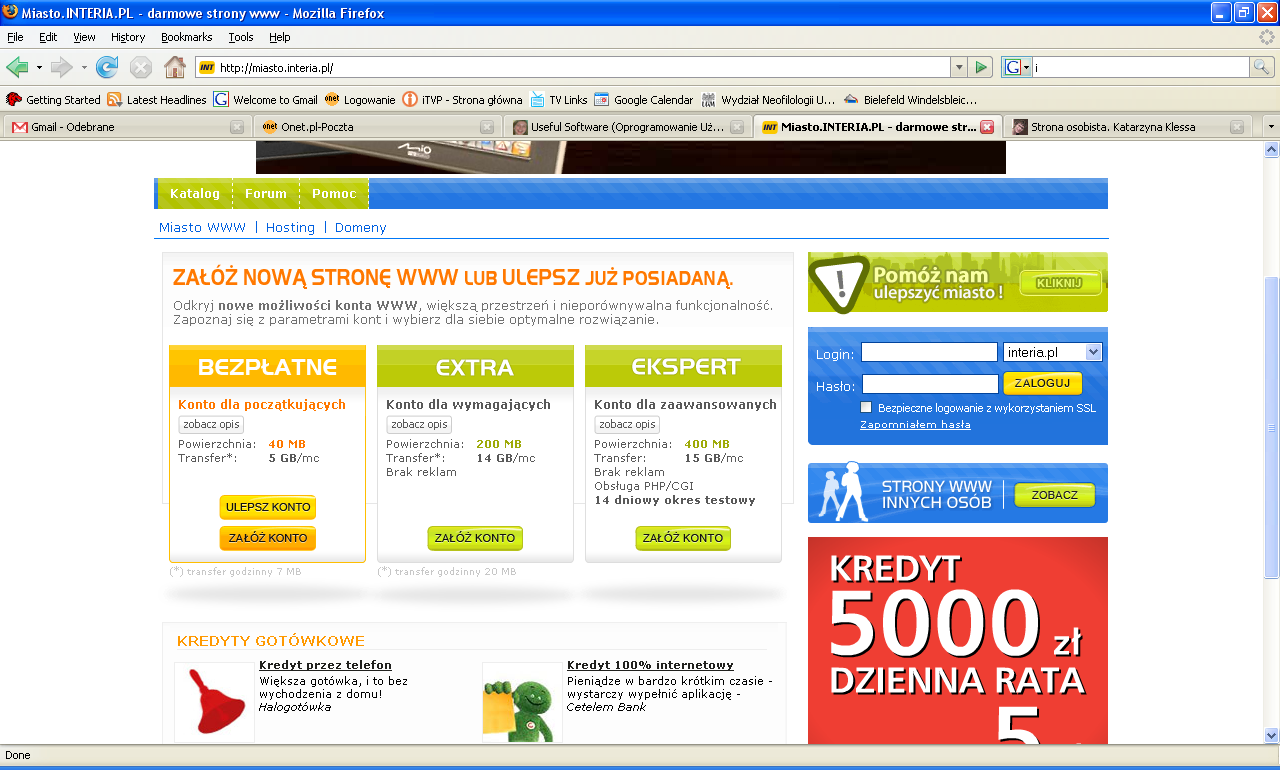The height and width of the screenshot is (770, 1280).
Task: Click the green Go arrow beside address bar
Action: click(x=981, y=67)
